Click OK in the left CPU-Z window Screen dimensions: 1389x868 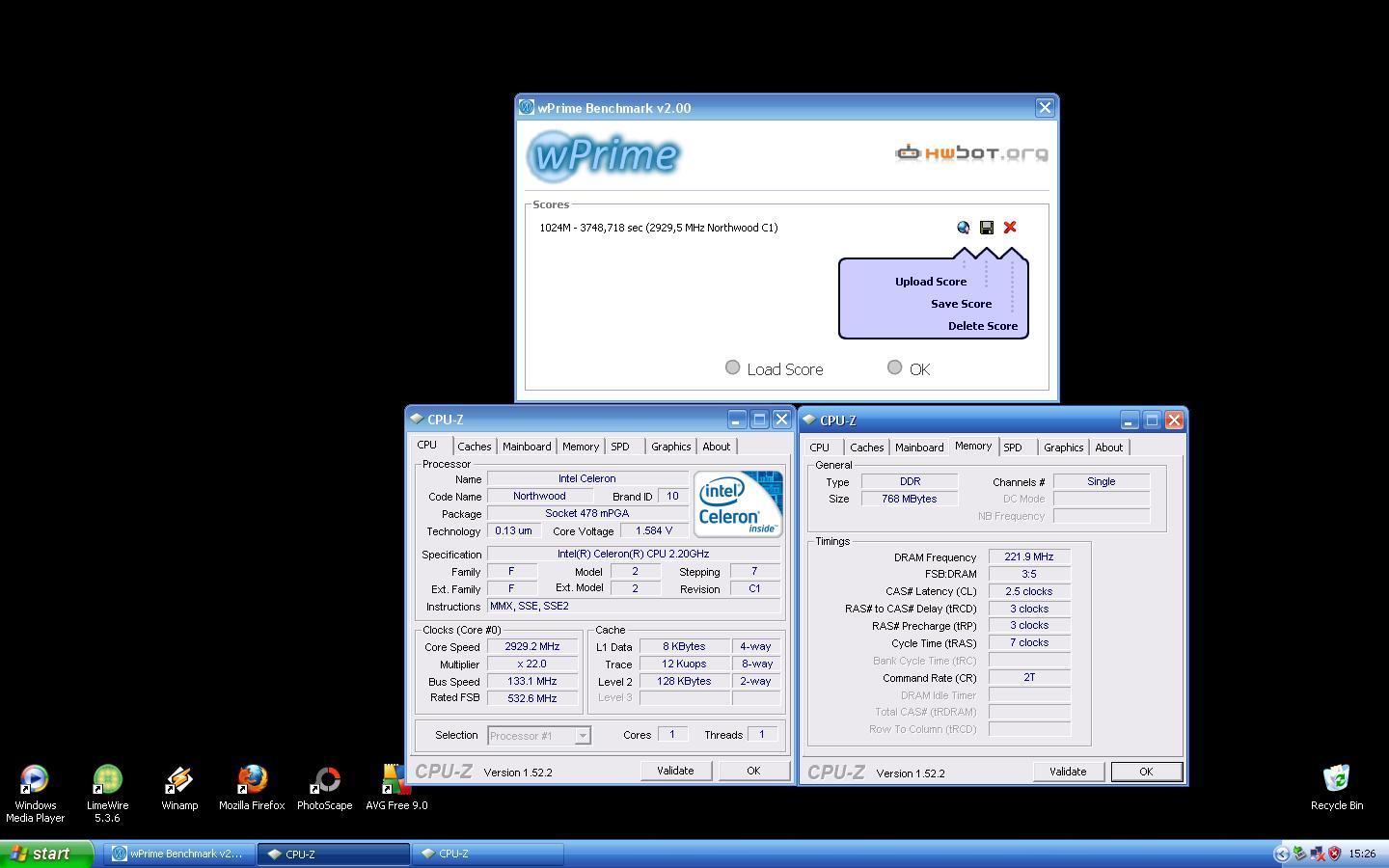coord(753,771)
